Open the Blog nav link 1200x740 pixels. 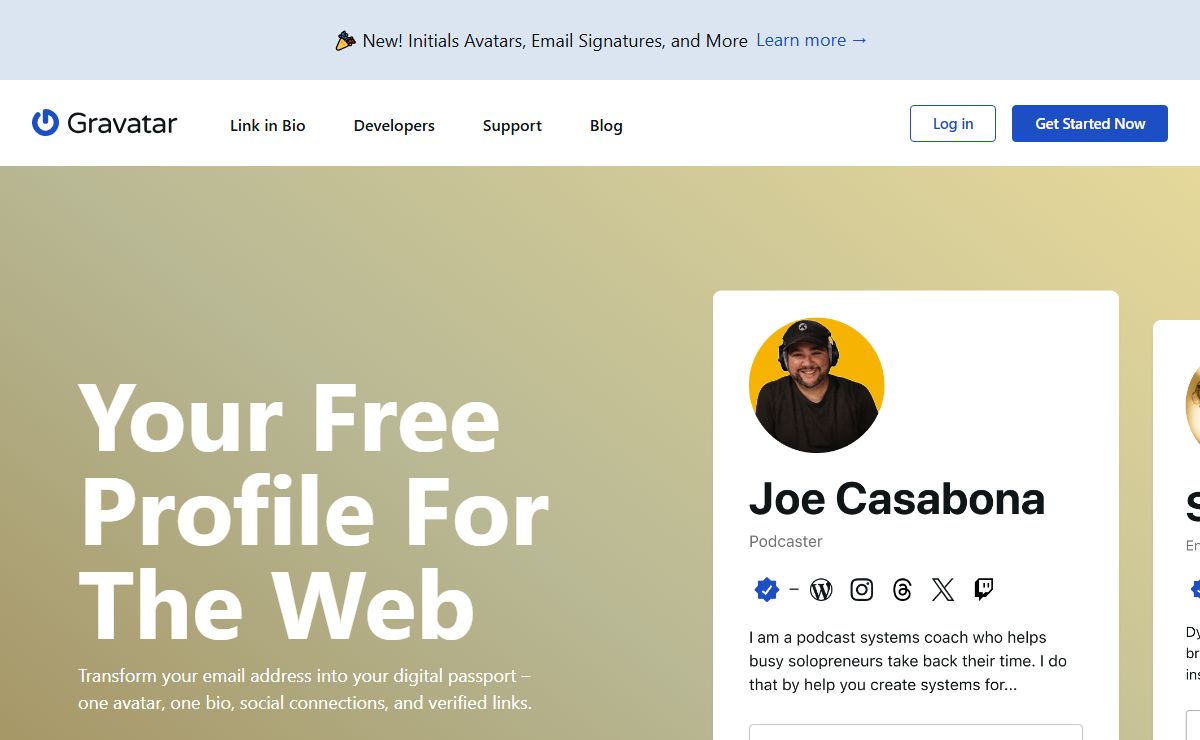606,126
